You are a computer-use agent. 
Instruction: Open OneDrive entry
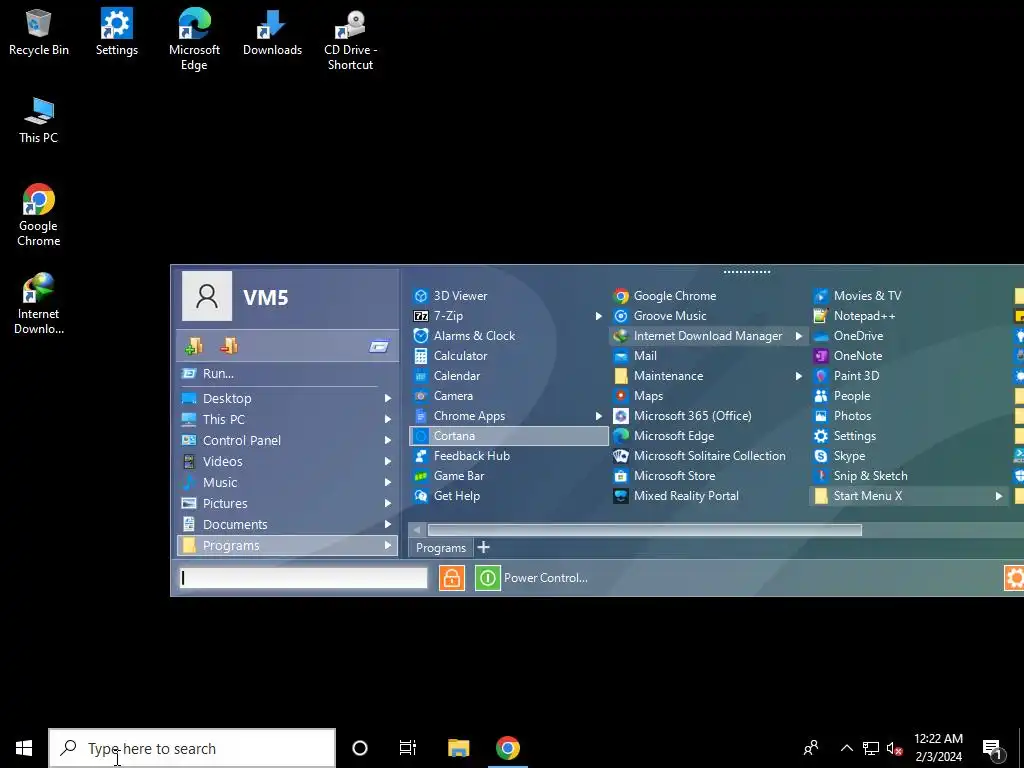pyautogui.click(x=909, y=336)
